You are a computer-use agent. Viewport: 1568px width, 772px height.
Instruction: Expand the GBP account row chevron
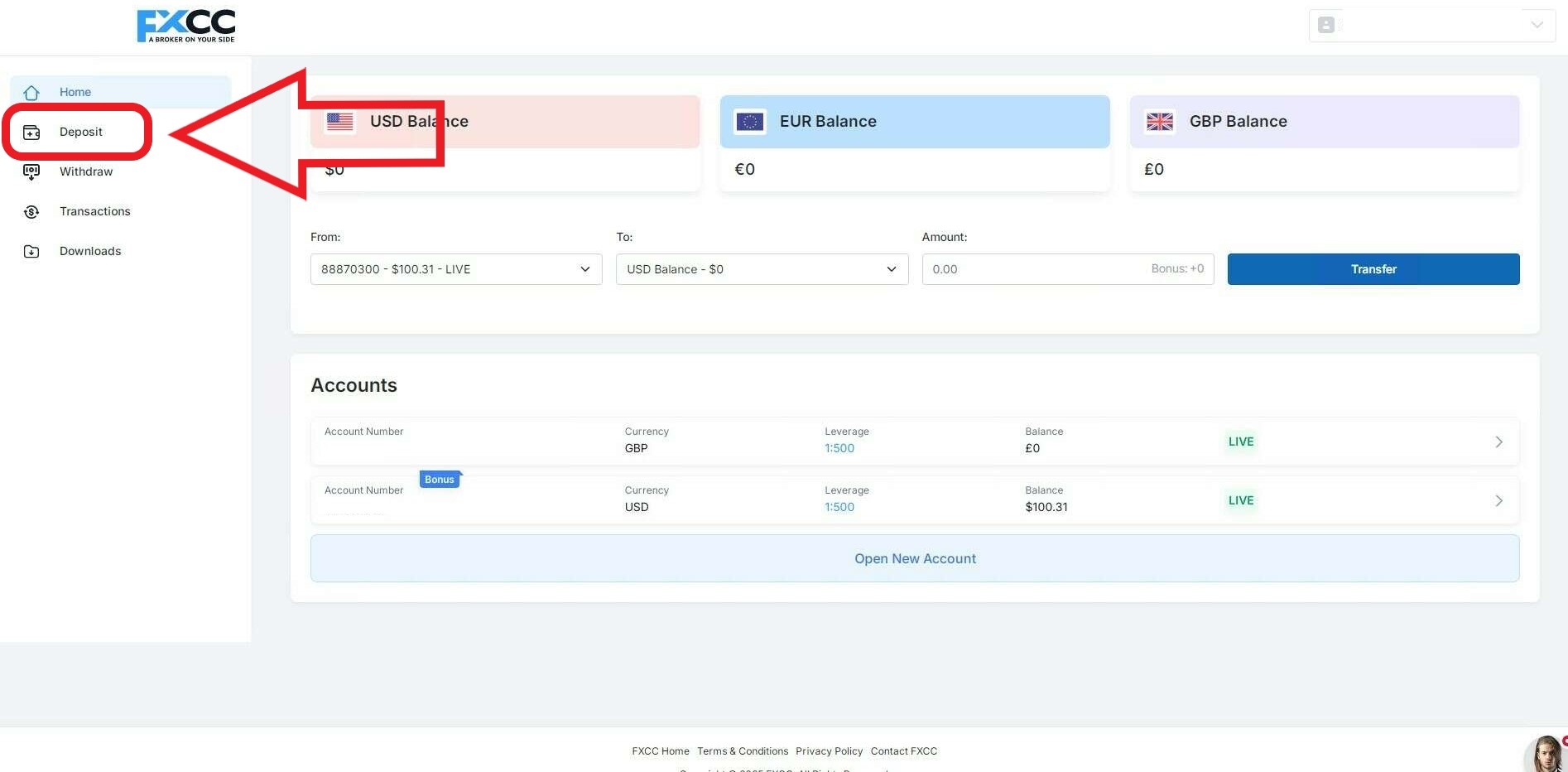tap(1498, 441)
